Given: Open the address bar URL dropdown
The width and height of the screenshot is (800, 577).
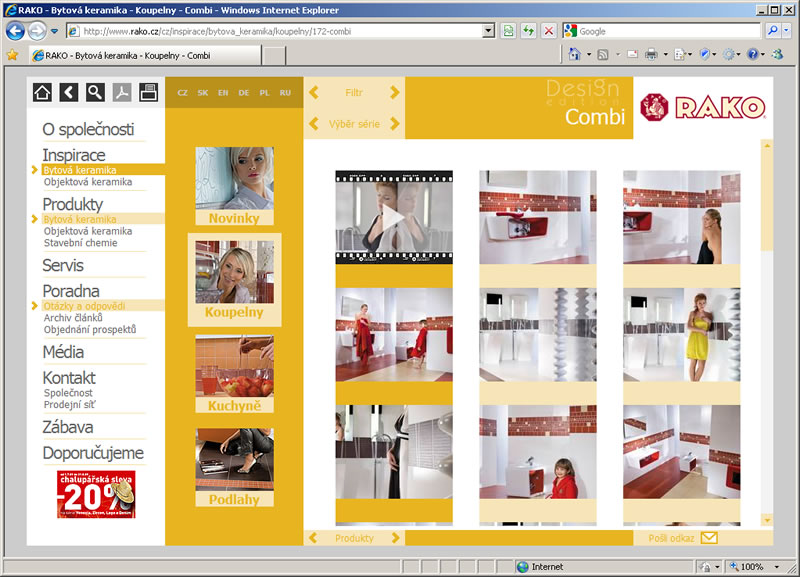Looking at the screenshot, I should click(489, 31).
